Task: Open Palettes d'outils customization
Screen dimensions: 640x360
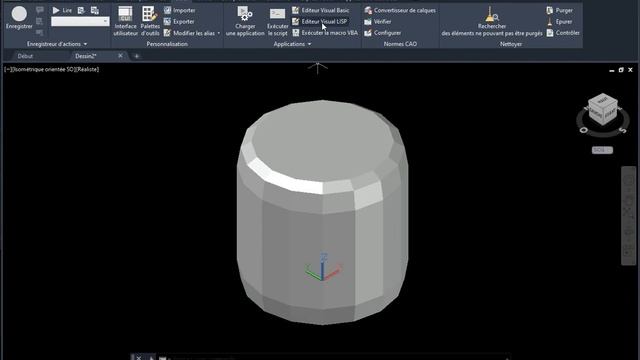Action: (x=150, y=21)
